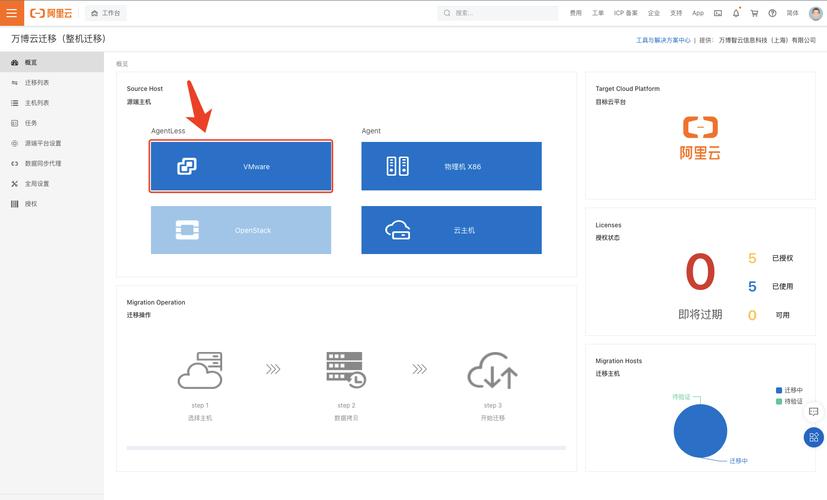Open the 费用 menu
827x500 pixels.
575,13
